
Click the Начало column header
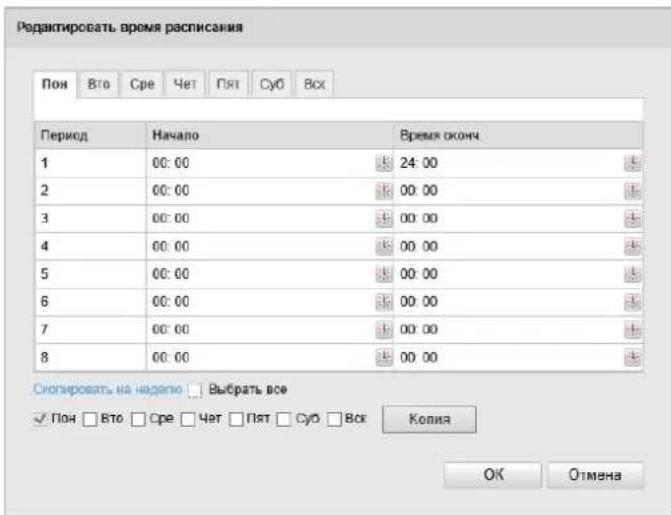(x=270, y=135)
